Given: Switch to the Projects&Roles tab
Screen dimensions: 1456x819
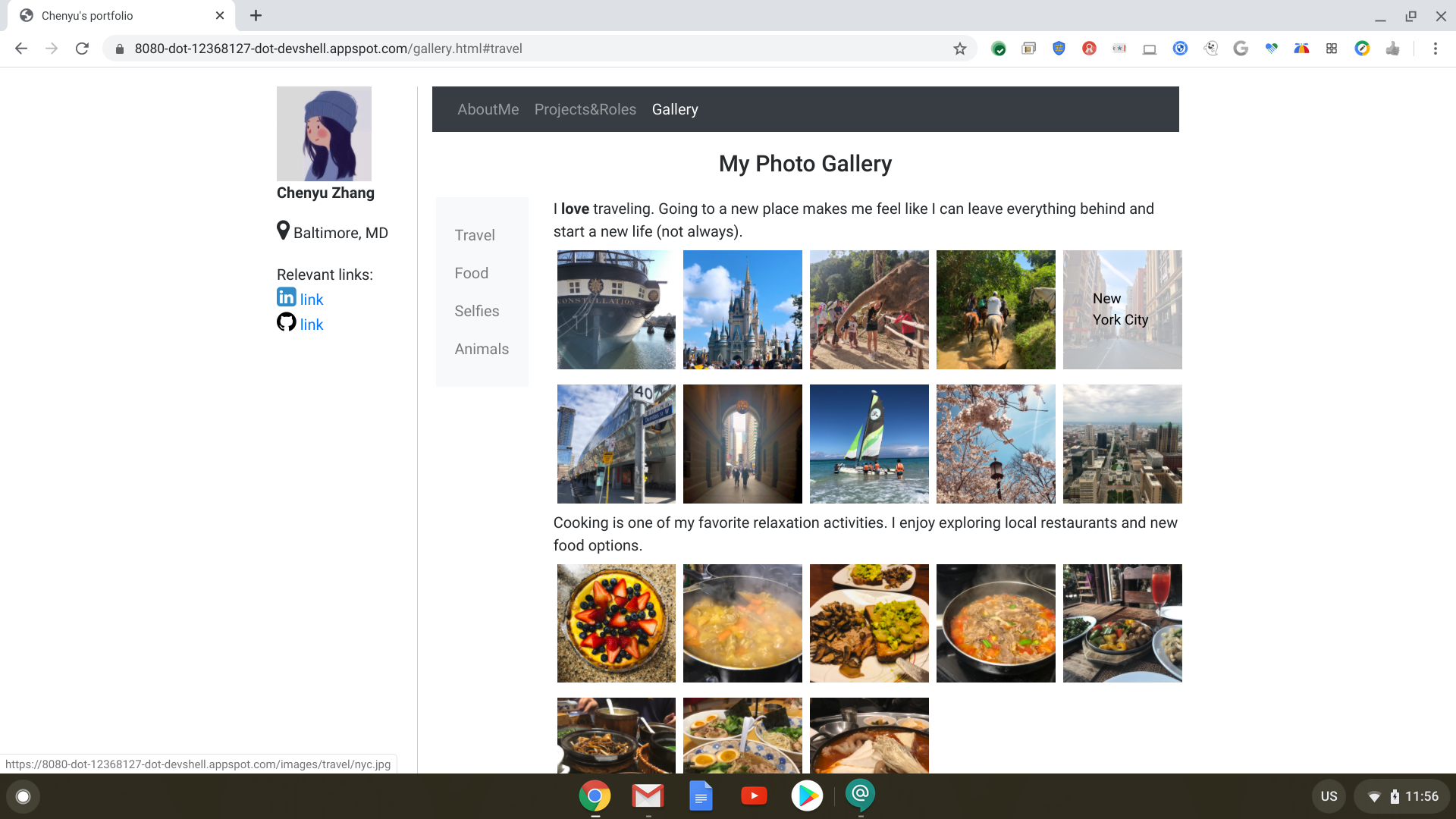Looking at the screenshot, I should (x=585, y=109).
